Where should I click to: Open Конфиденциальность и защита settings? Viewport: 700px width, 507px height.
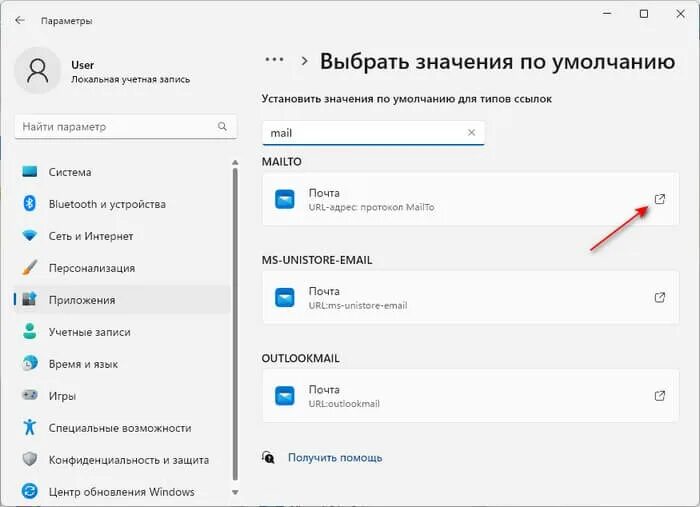click(x=121, y=460)
